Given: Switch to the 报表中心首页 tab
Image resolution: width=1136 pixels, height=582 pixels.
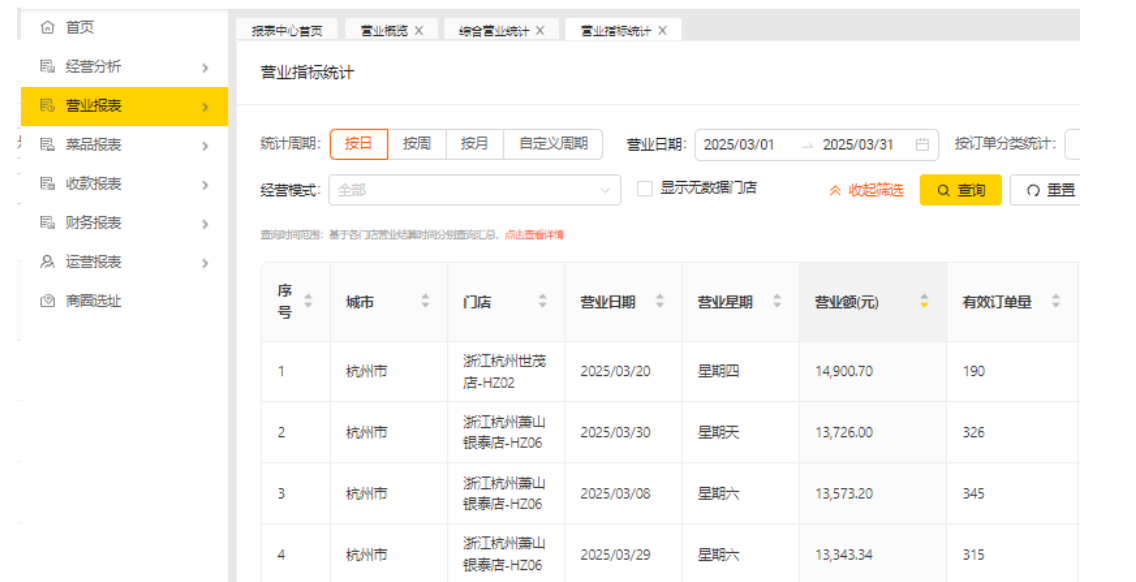Looking at the screenshot, I should pos(287,31).
